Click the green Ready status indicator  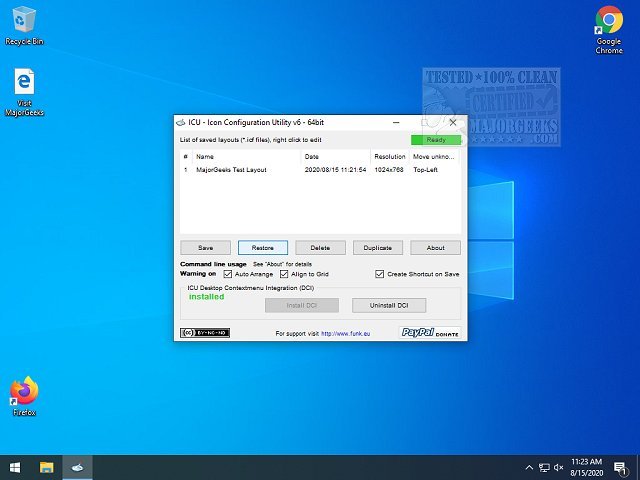point(436,140)
